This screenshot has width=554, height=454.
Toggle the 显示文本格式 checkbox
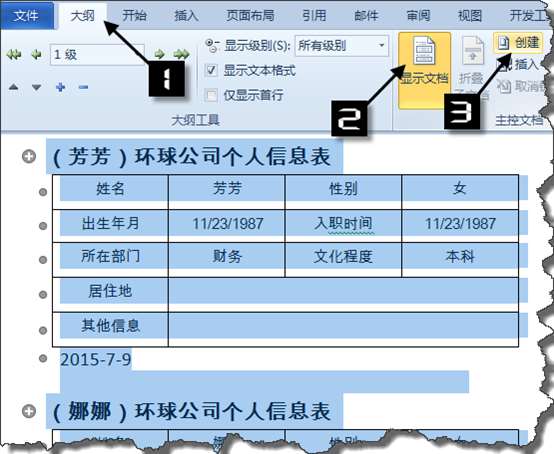click(x=211, y=70)
